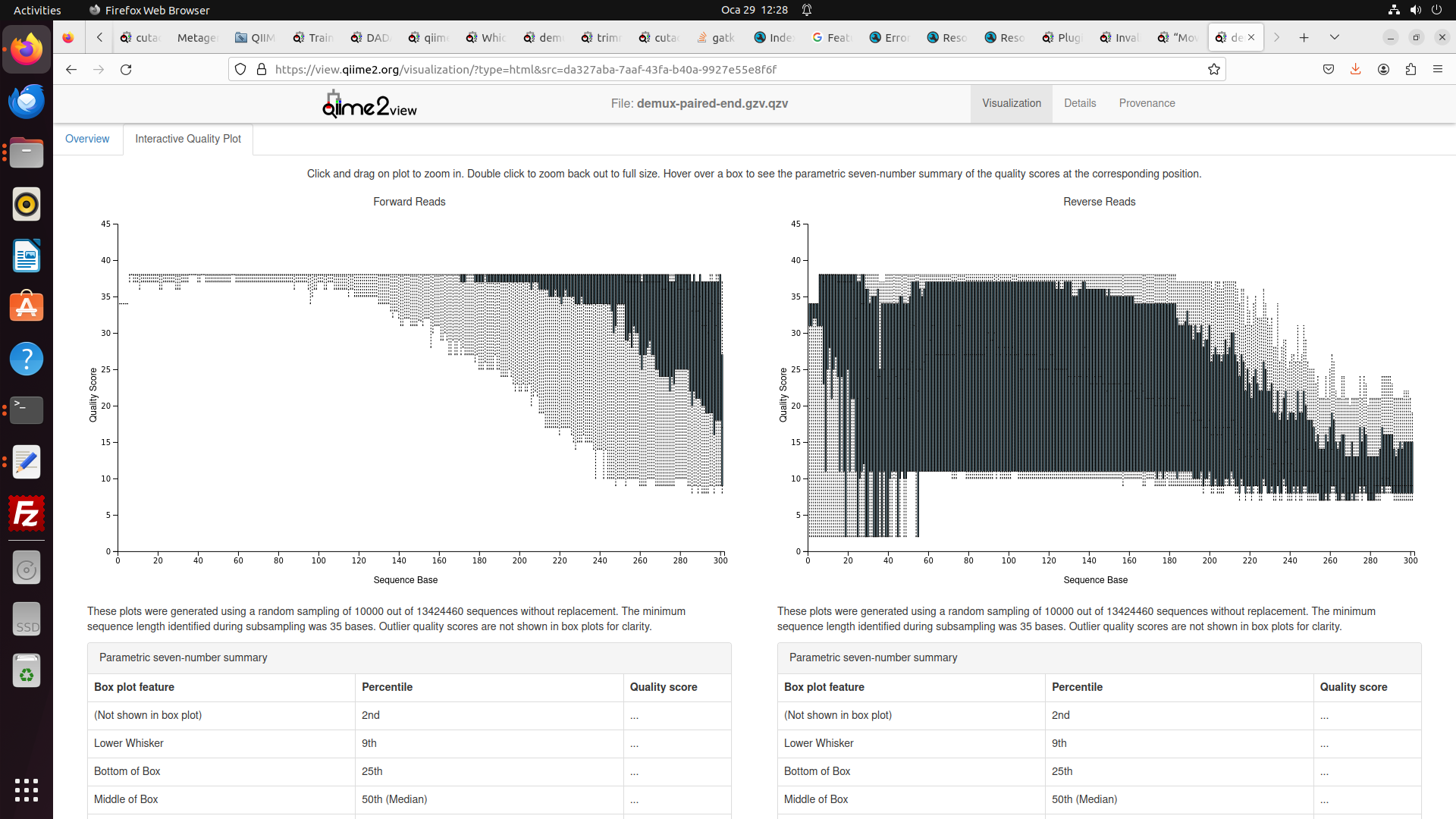Click the qiime2 view logo link
This screenshot has width=1456, height=819.
click(369, 105)
